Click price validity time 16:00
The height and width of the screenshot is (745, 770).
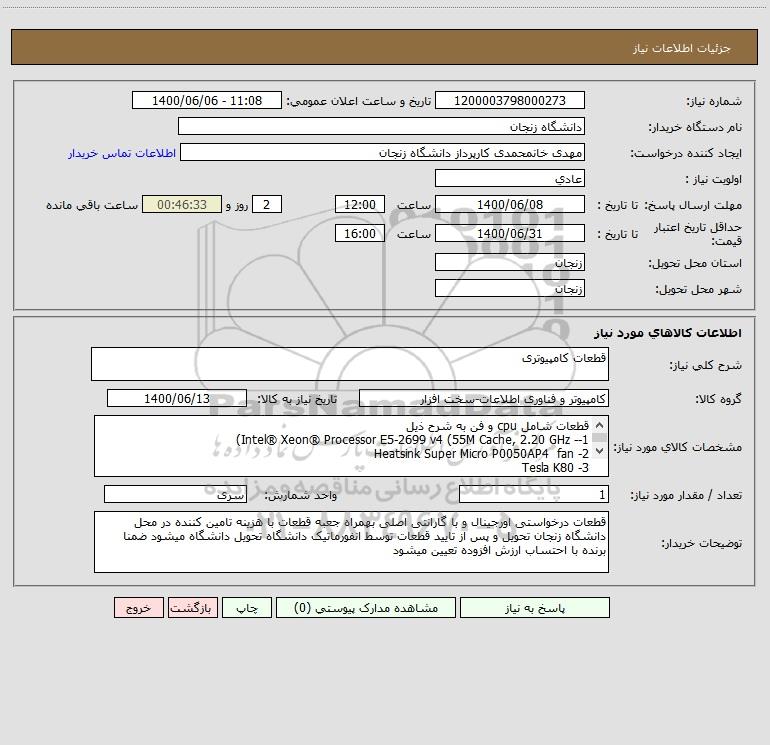point(359,233)
